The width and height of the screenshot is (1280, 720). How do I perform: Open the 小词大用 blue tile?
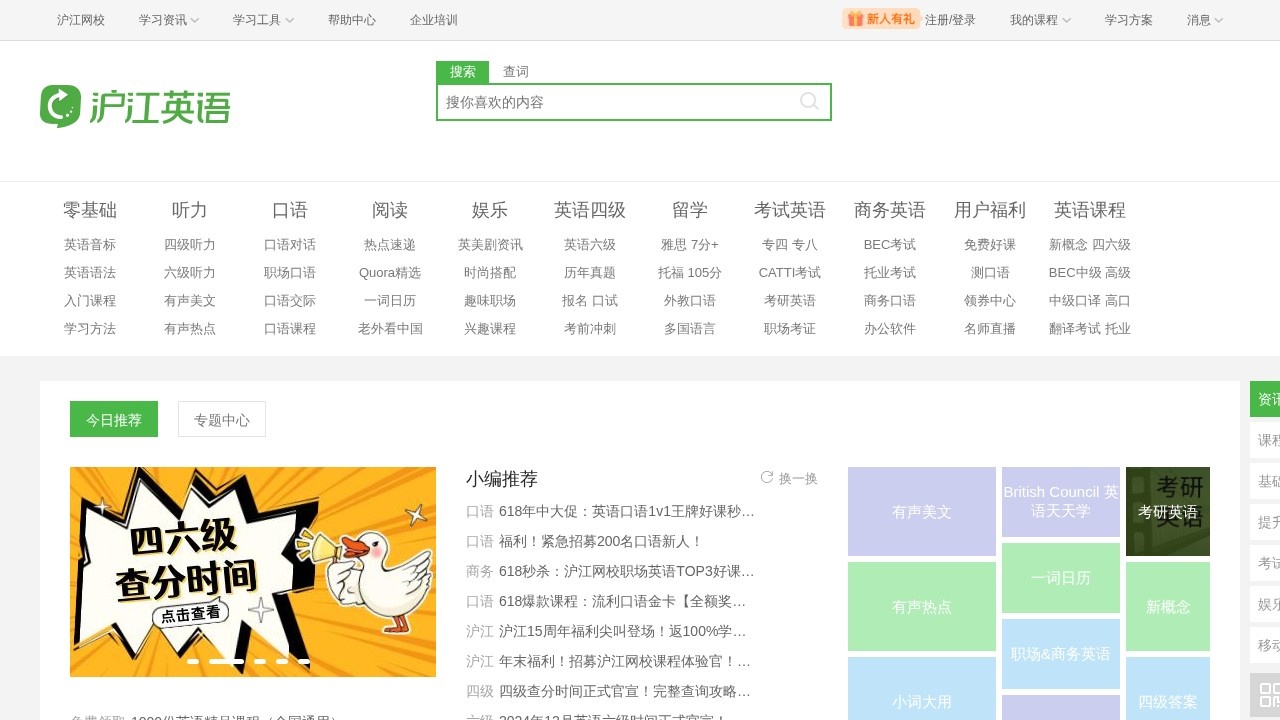[x=922, y=689]
